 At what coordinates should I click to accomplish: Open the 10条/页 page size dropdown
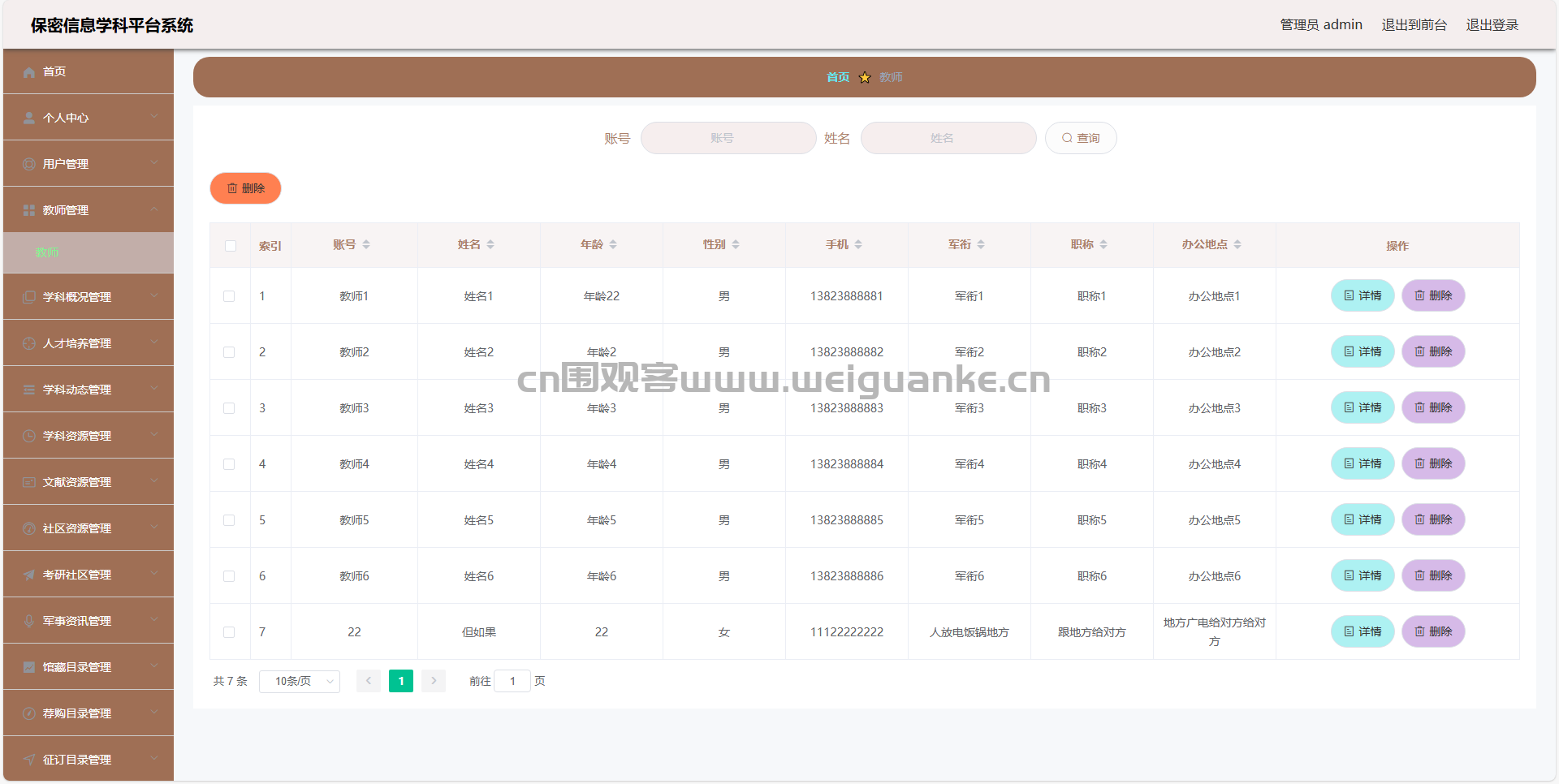(300, 682)
